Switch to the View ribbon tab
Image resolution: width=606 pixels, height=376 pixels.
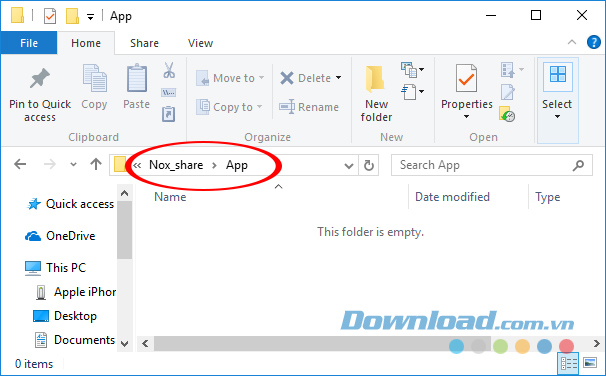click(200, 43)
